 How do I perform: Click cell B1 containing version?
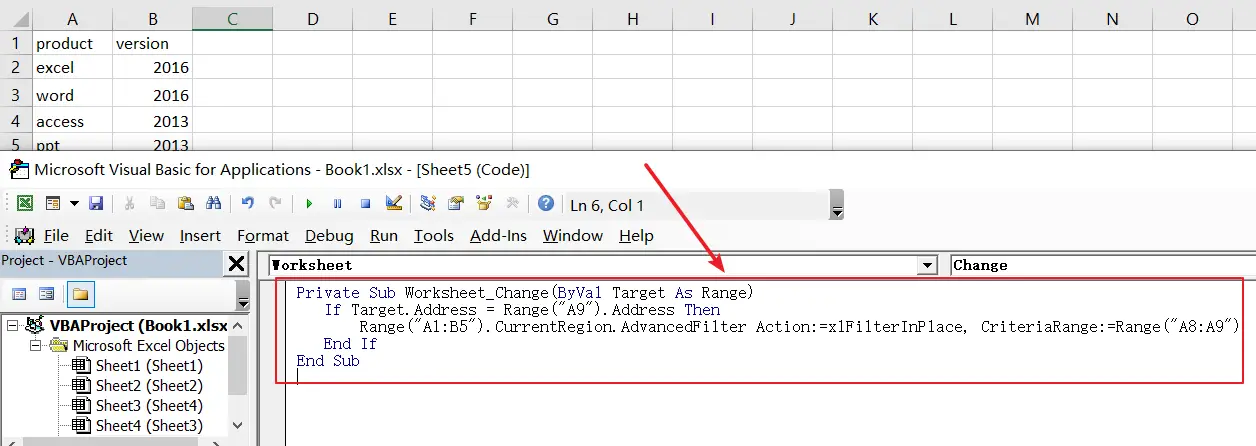pos(153,43)
